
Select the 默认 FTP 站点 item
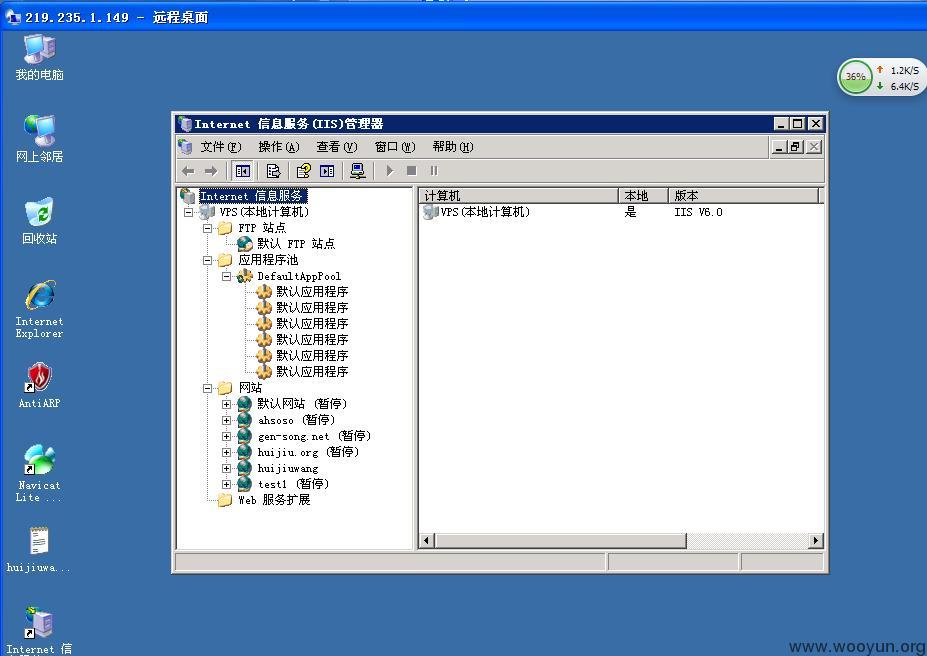[296, 243]
